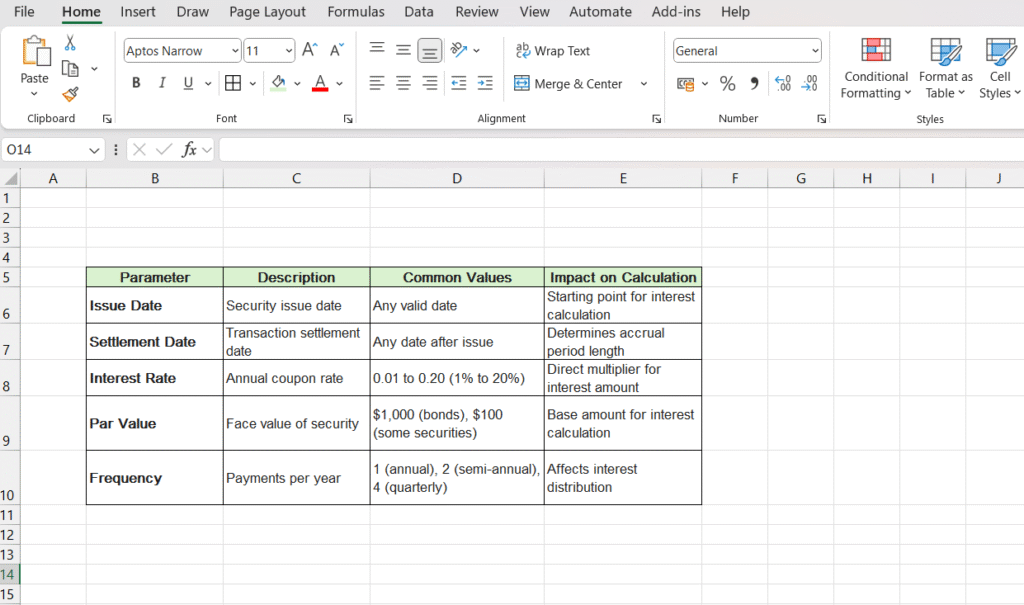Toggle Wrap Text
The height and width of the screenshot is (605, 1024).
click(552, 50)
